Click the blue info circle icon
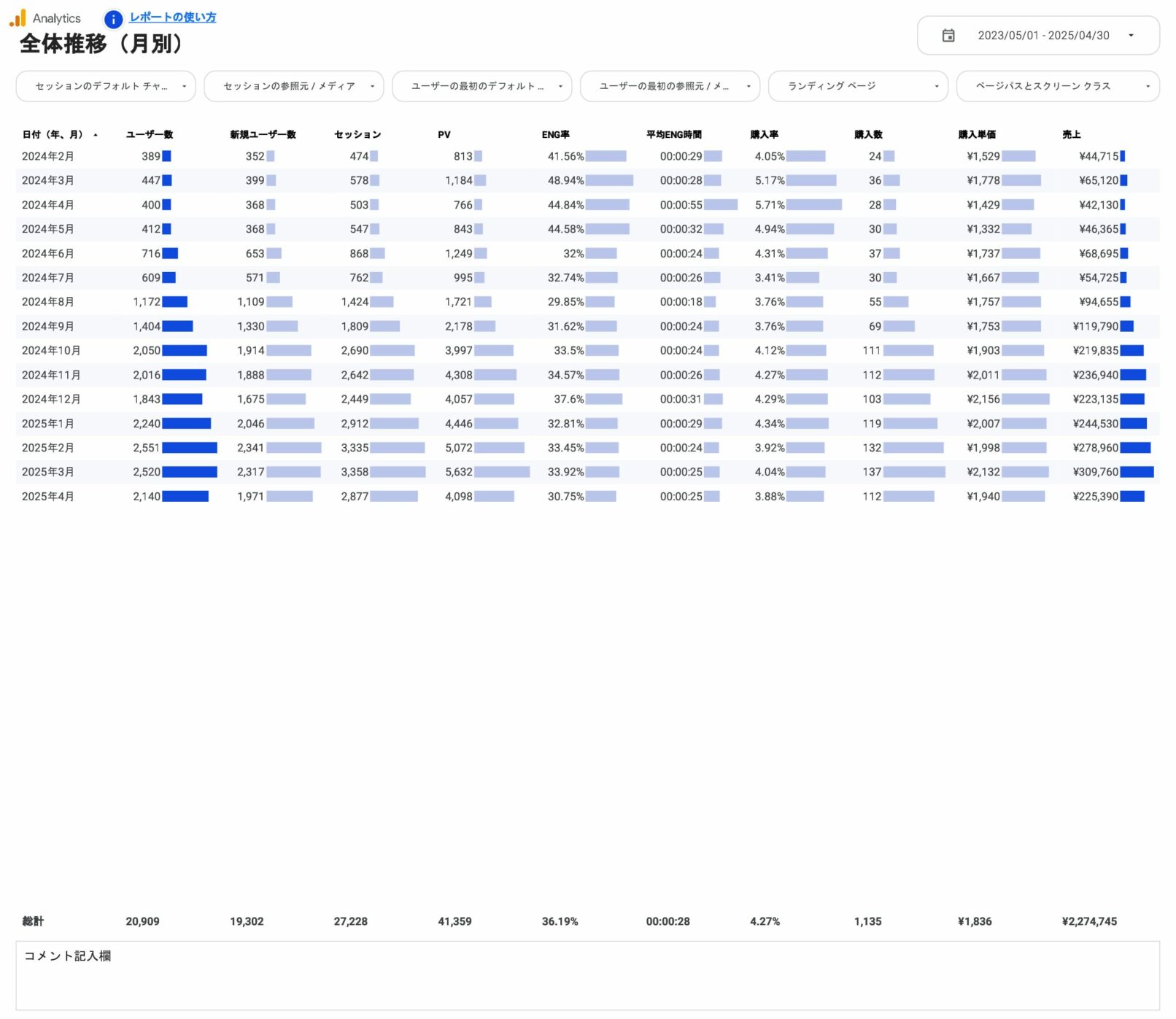The height and width of the screenshot is (1019, 1176). (x=113, y=19)
